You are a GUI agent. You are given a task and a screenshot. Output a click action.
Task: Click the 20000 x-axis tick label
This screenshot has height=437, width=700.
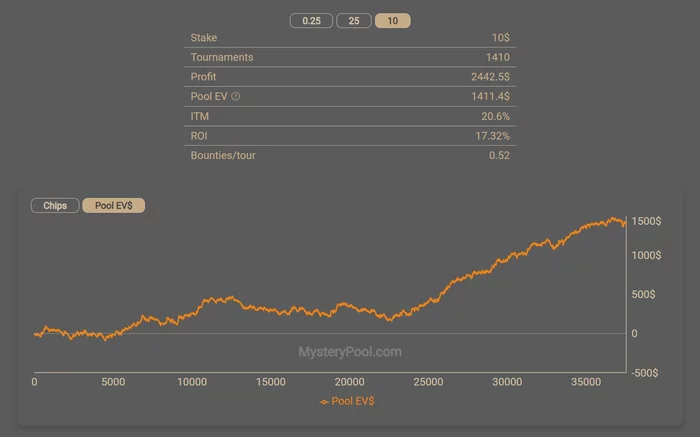[350, 382]
